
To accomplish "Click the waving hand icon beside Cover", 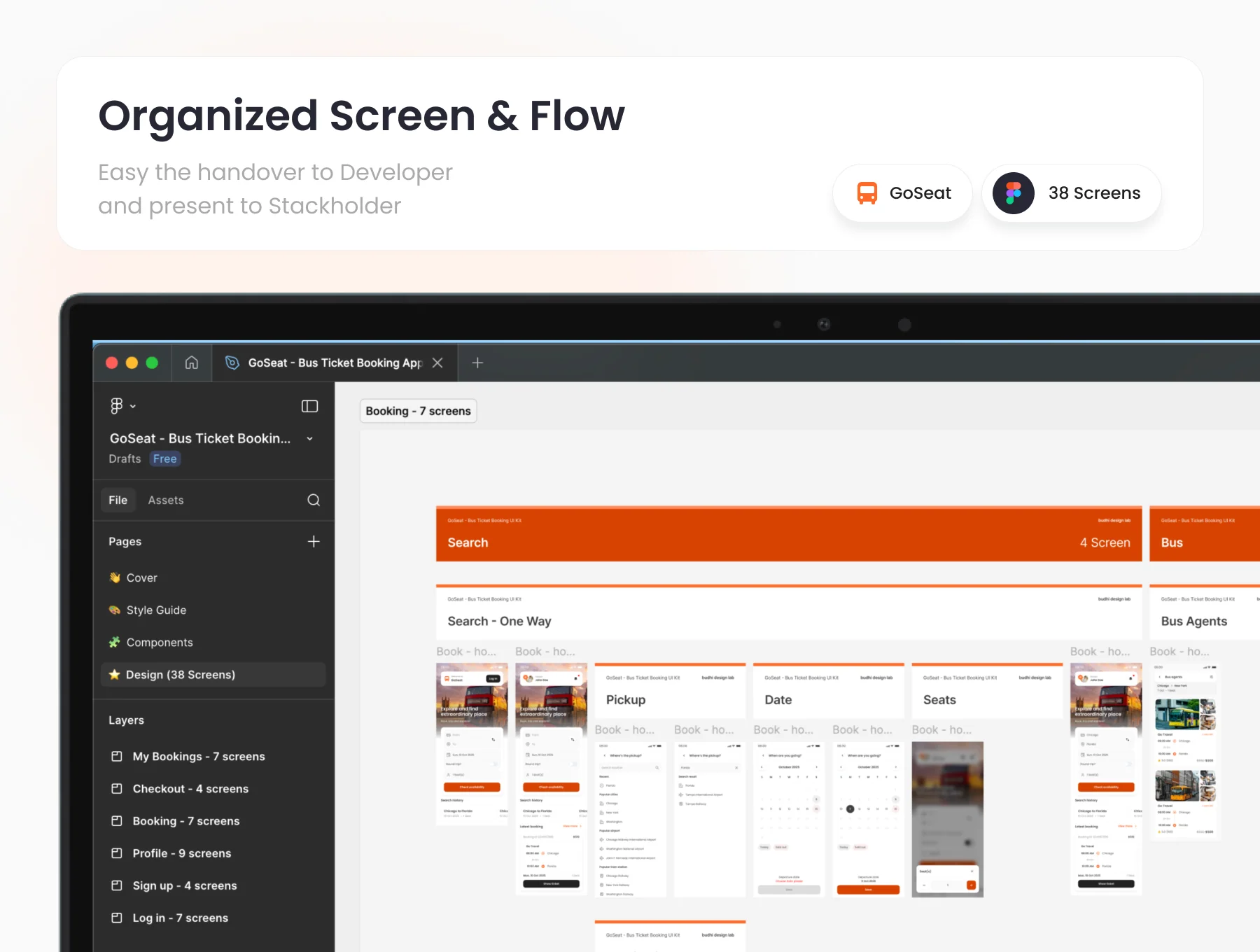I will click(x=115, y=577).
